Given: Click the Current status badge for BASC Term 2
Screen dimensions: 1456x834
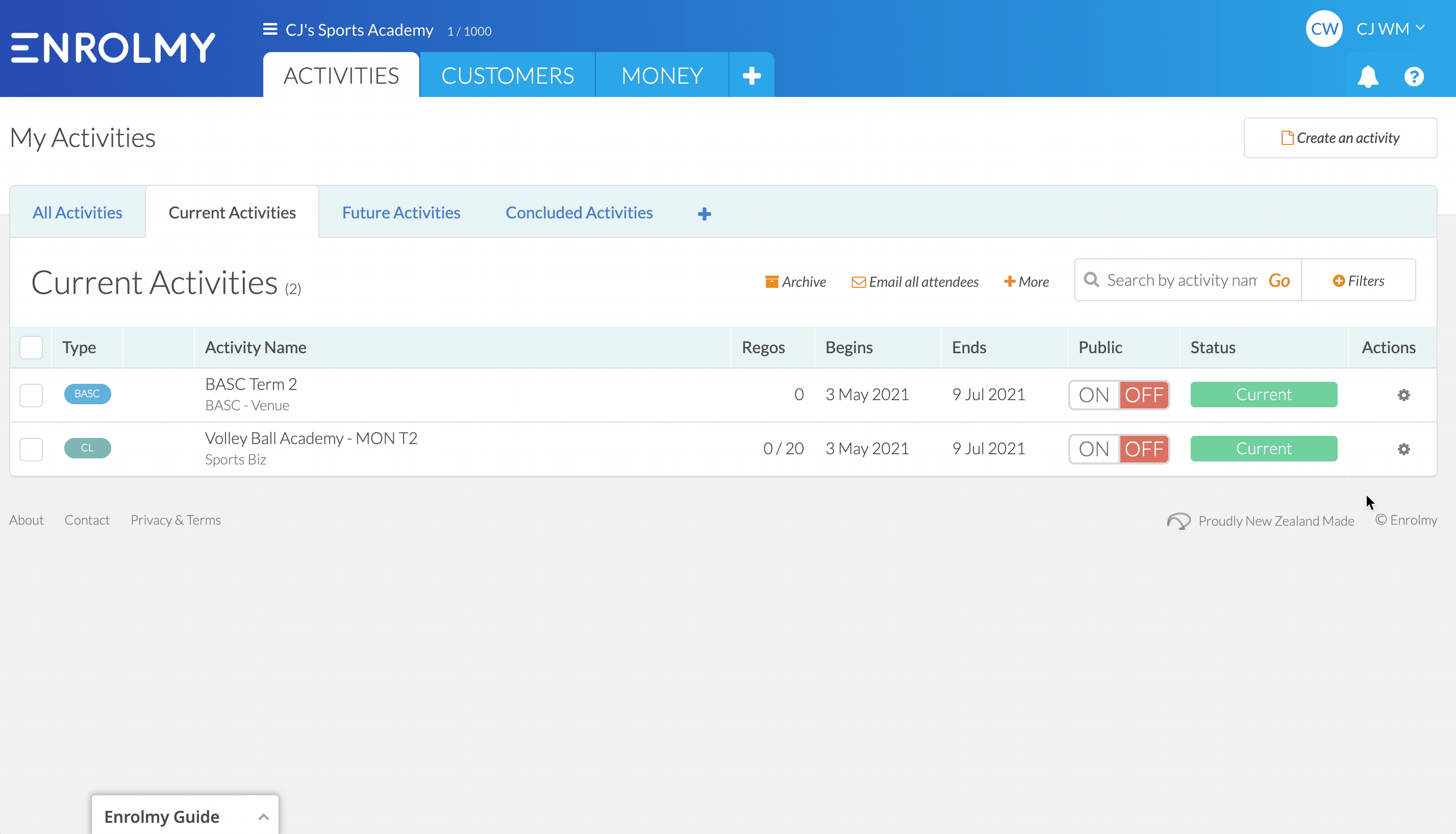Looking at the screenshot, I should click(x=1264, y=394).
